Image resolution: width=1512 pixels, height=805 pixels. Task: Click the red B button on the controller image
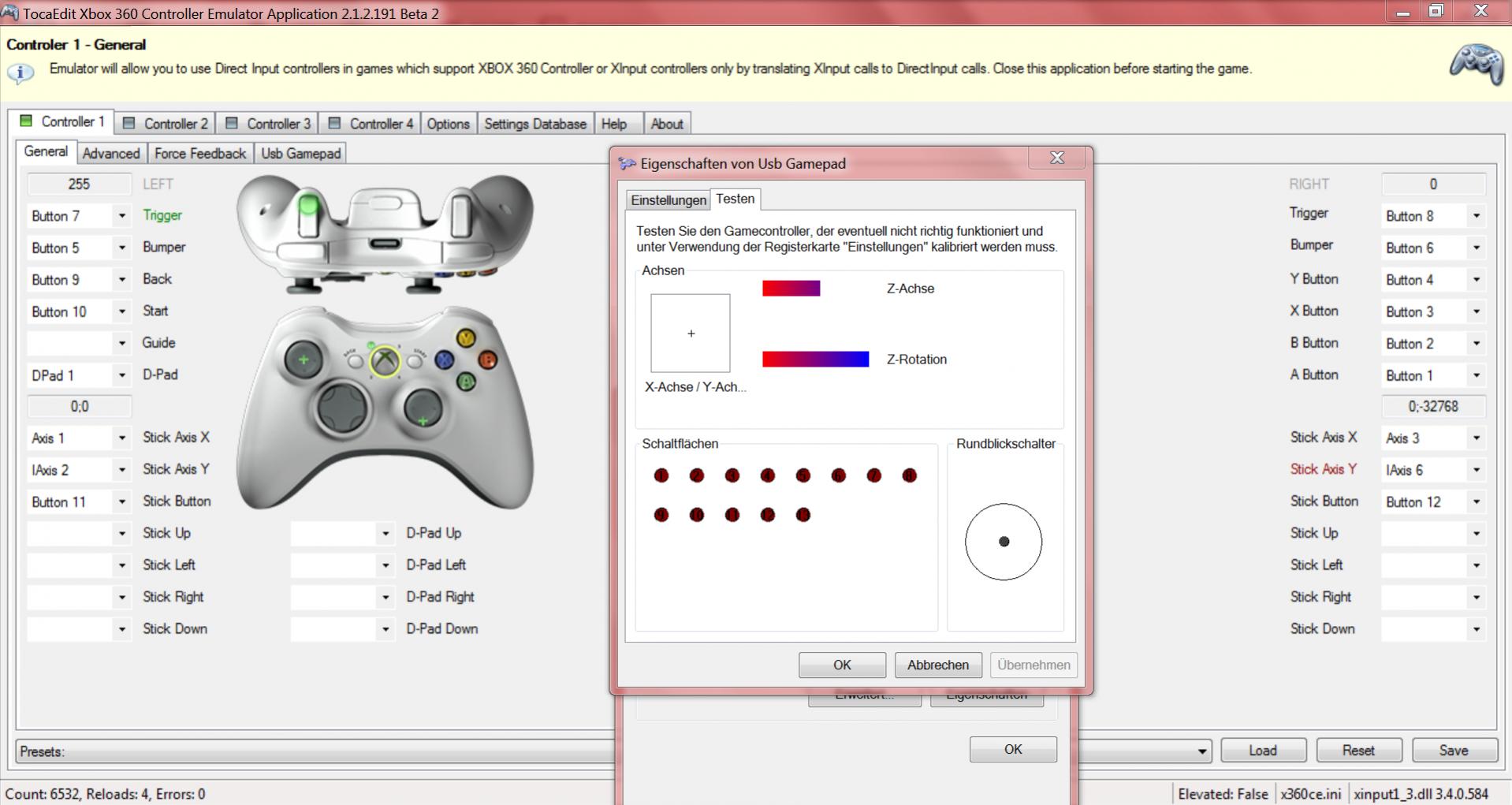pyautogui.click(x=488, y=360)
